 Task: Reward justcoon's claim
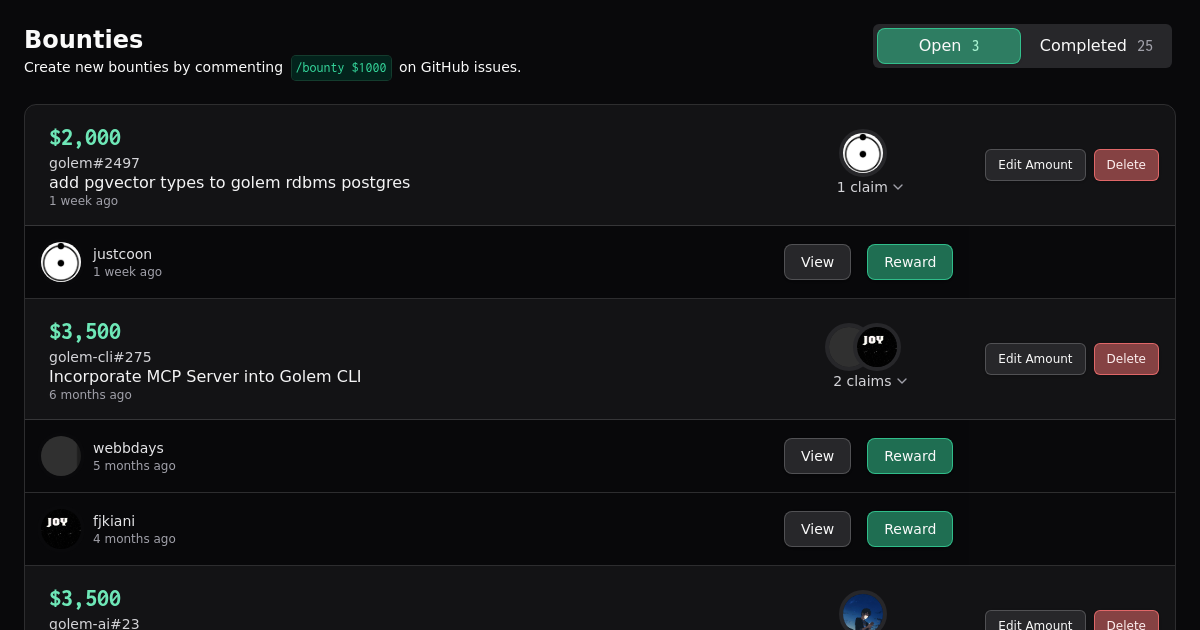910,262
